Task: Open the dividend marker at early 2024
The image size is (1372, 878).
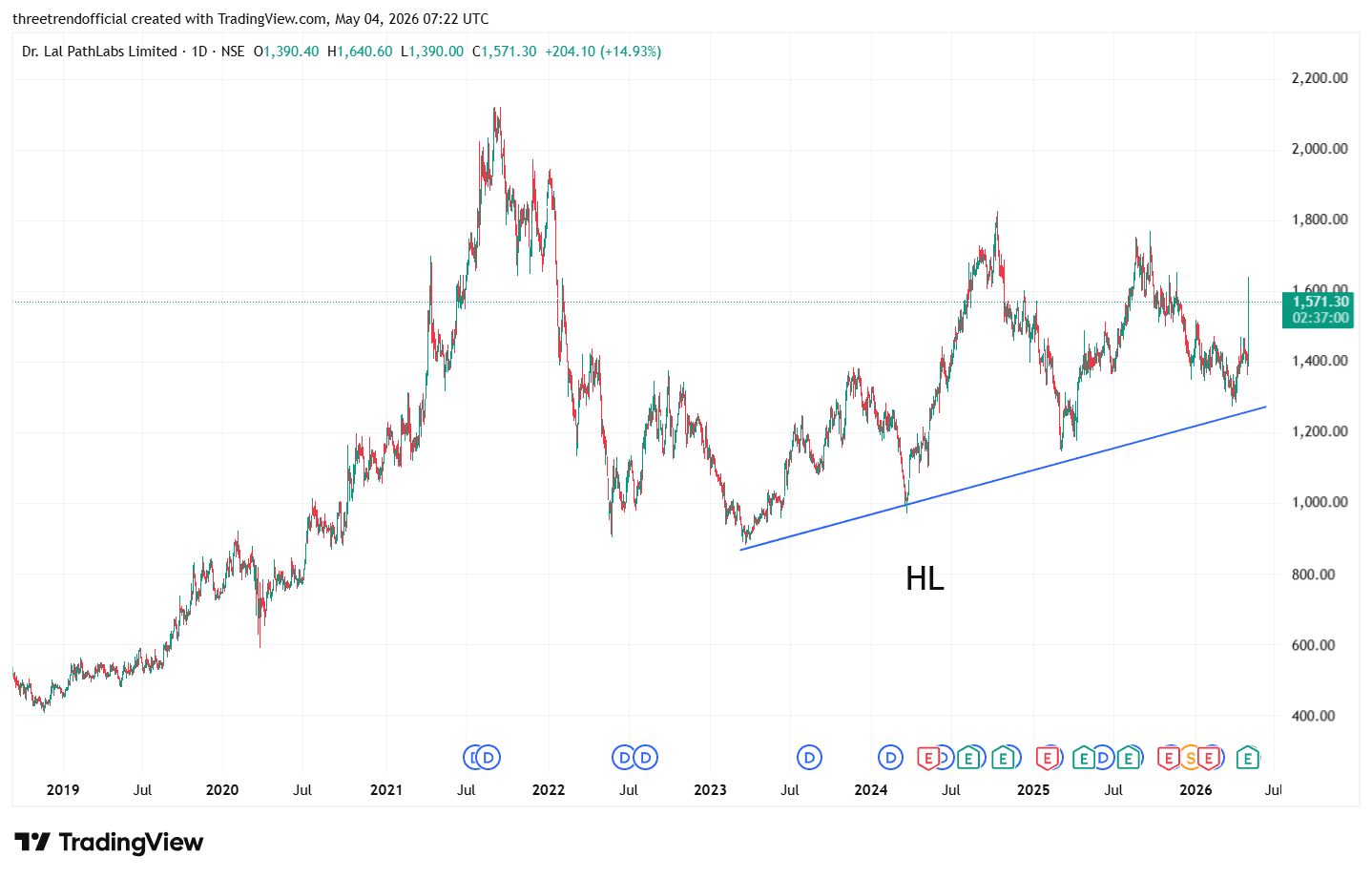Action: (x=890, y=758)
